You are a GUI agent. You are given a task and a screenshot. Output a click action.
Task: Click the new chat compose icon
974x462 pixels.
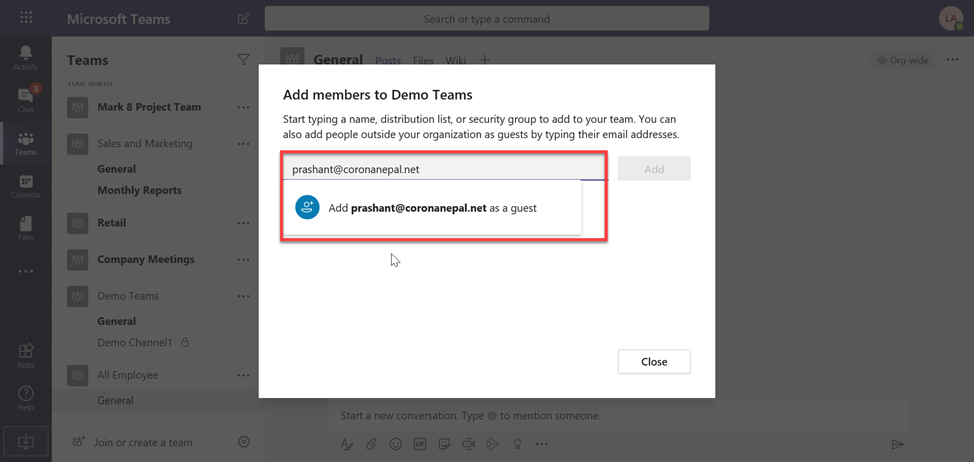244,19
